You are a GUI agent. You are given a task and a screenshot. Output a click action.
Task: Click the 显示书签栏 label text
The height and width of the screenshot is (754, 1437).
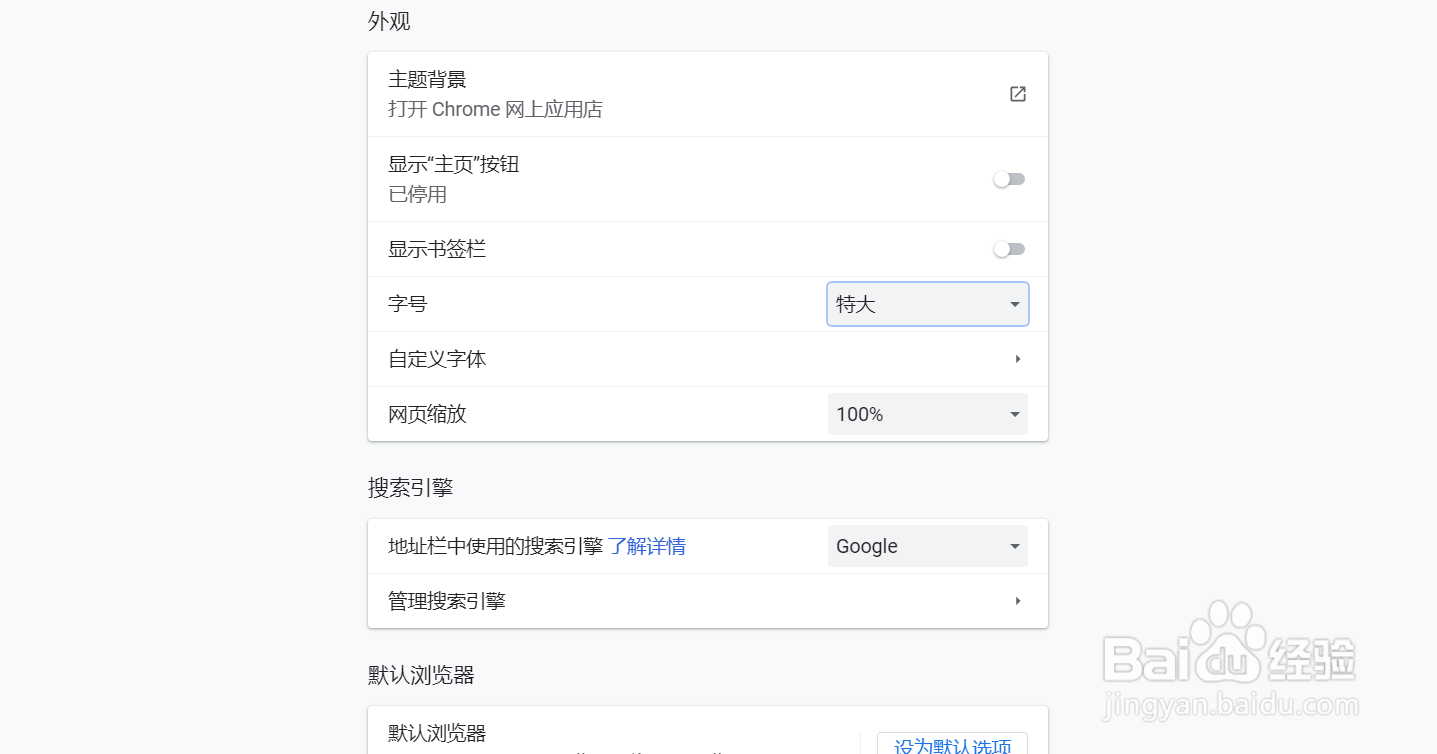pos(437,249)
